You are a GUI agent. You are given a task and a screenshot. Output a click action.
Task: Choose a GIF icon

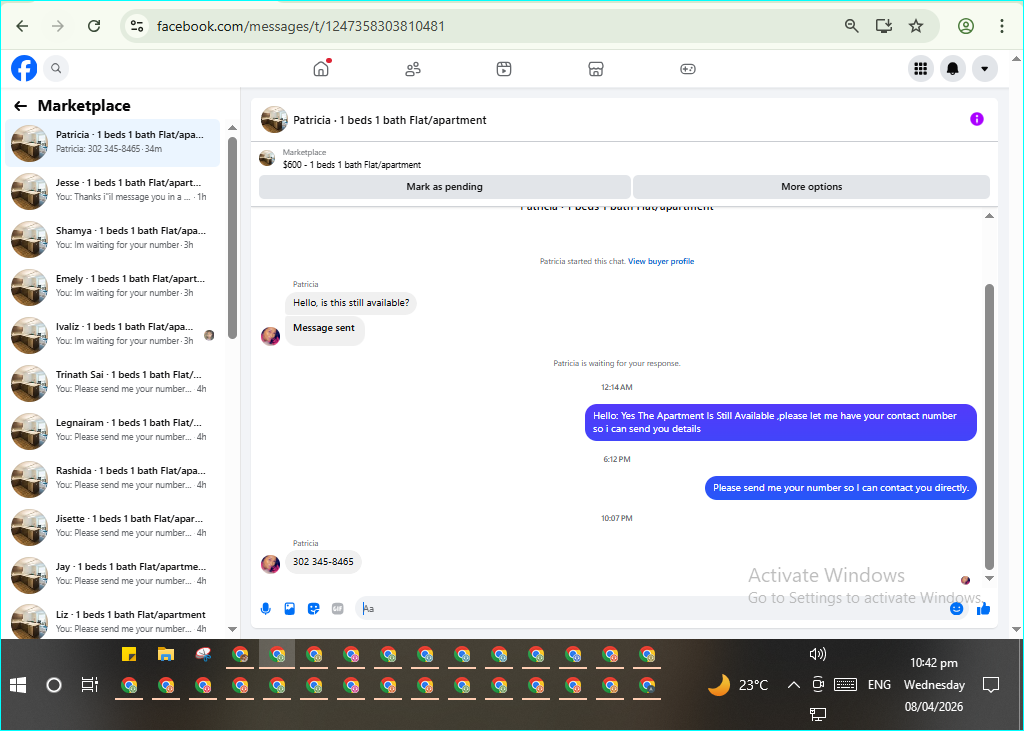338,609
